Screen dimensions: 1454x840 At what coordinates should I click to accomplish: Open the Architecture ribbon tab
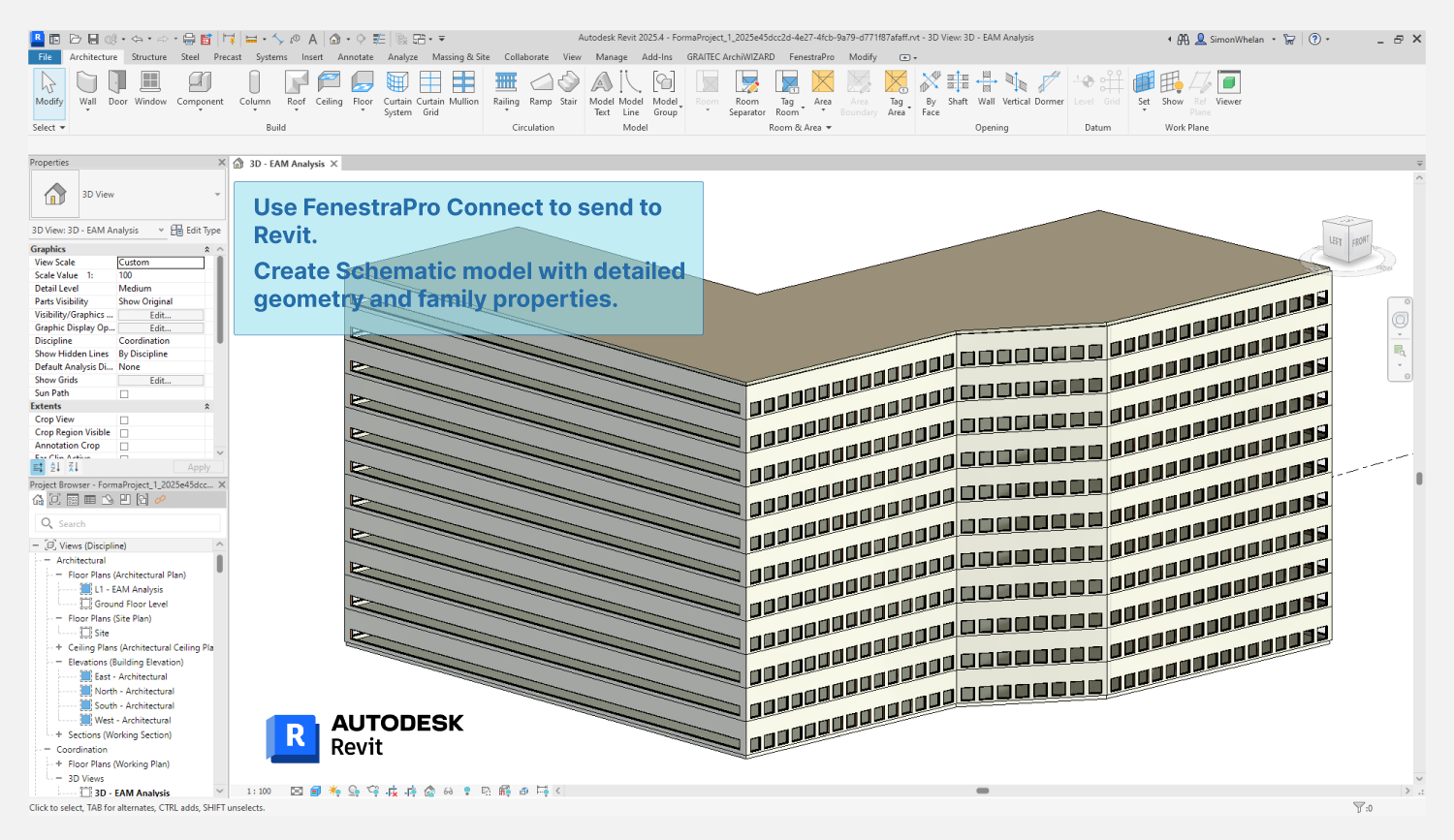(x=93, y=57)
